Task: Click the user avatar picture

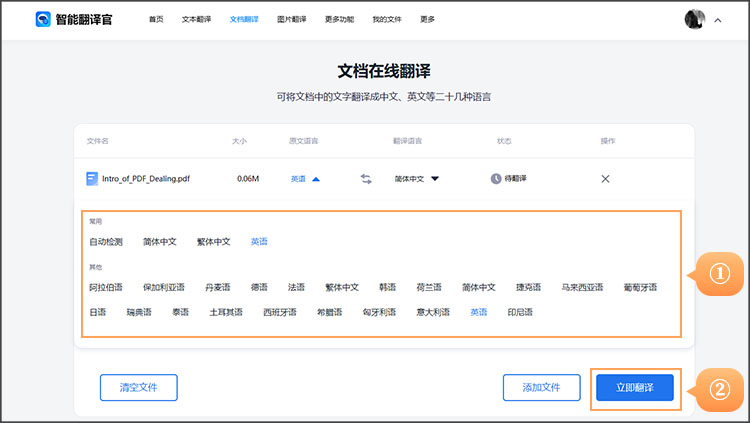Action: [x=695, y=19]
